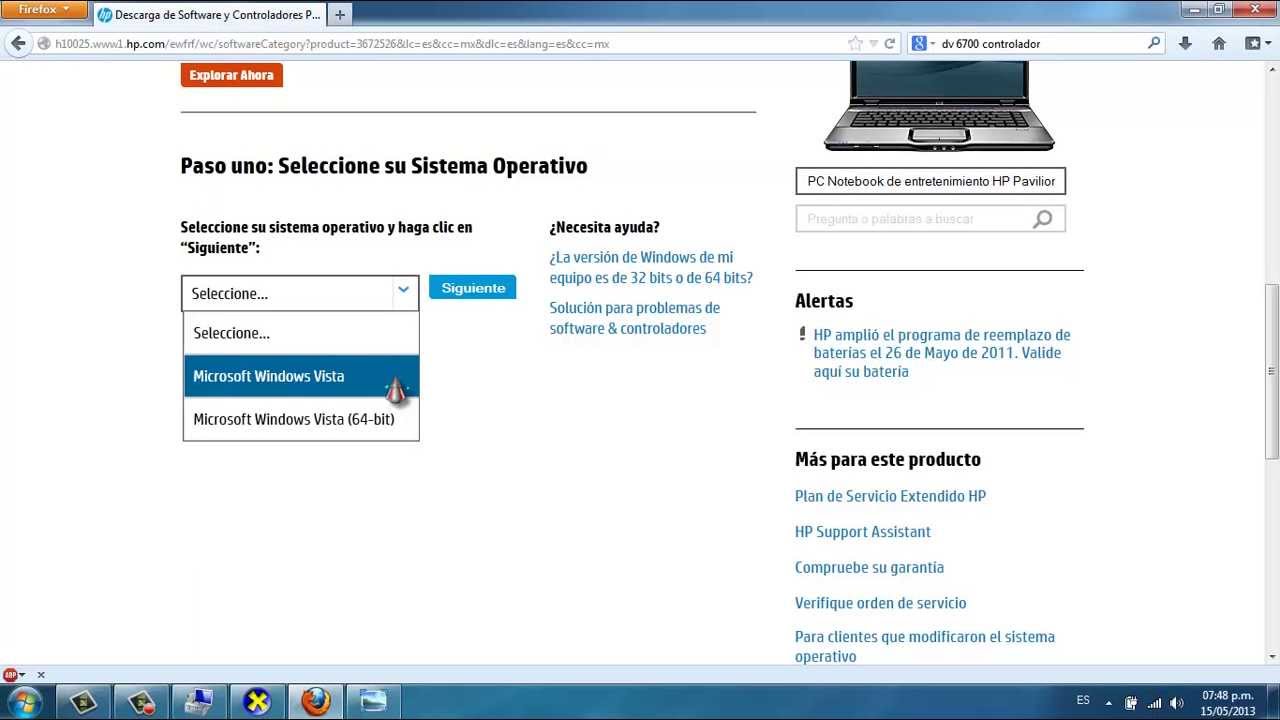This screenshot has width=1280, height=720.
Task: Focus the Pregunta o palabras a buscar field
Action: (912, 219)
